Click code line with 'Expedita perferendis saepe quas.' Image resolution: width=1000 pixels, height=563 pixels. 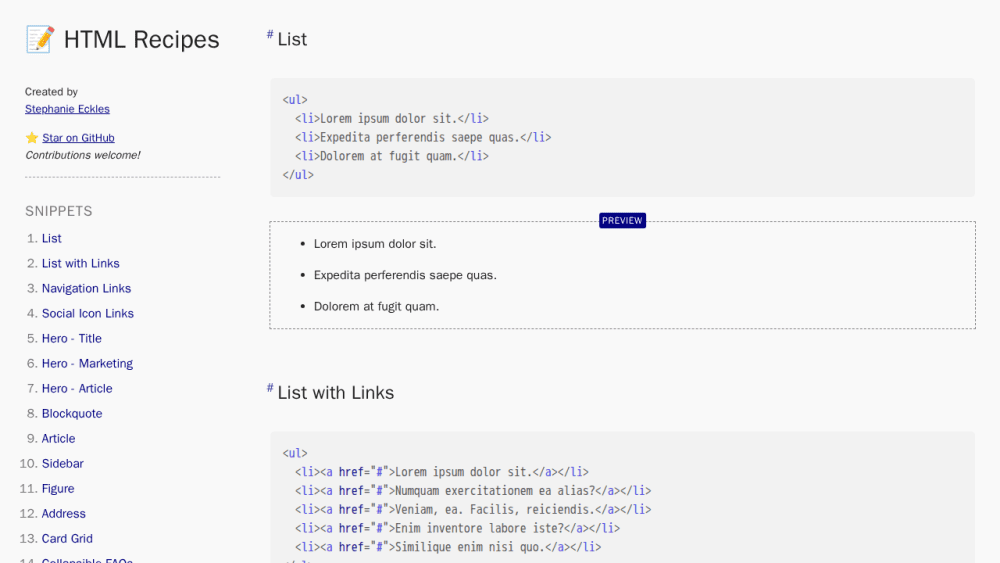point(423,137)
